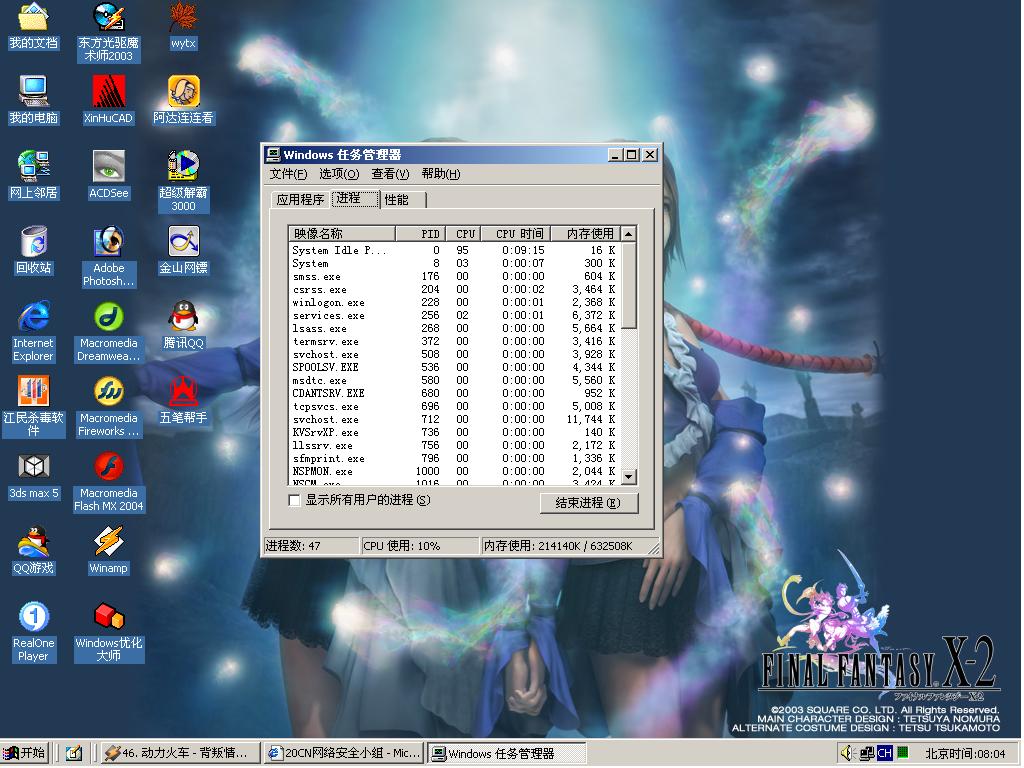Select the sfmprint.exe process row
Screen dimensions: 1024x768
click(x=455, y=458)
